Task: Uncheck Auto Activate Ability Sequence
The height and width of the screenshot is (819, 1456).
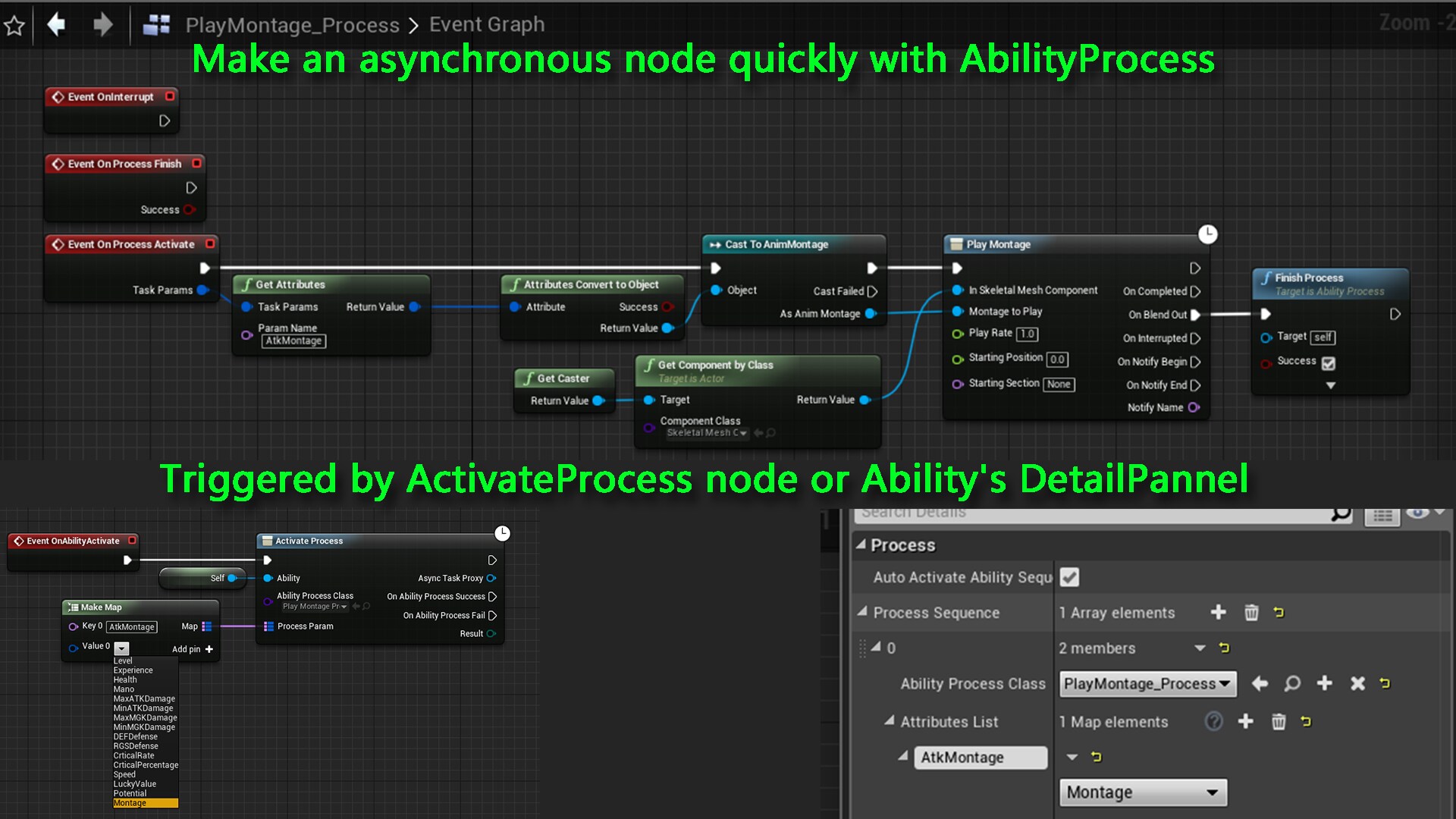Action: point(1069,577)
